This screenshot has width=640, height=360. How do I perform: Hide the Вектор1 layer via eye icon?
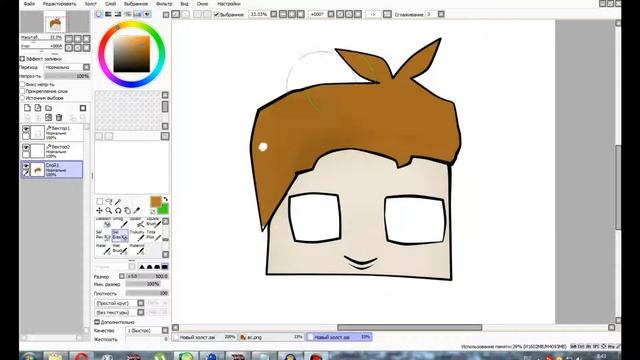26,129
